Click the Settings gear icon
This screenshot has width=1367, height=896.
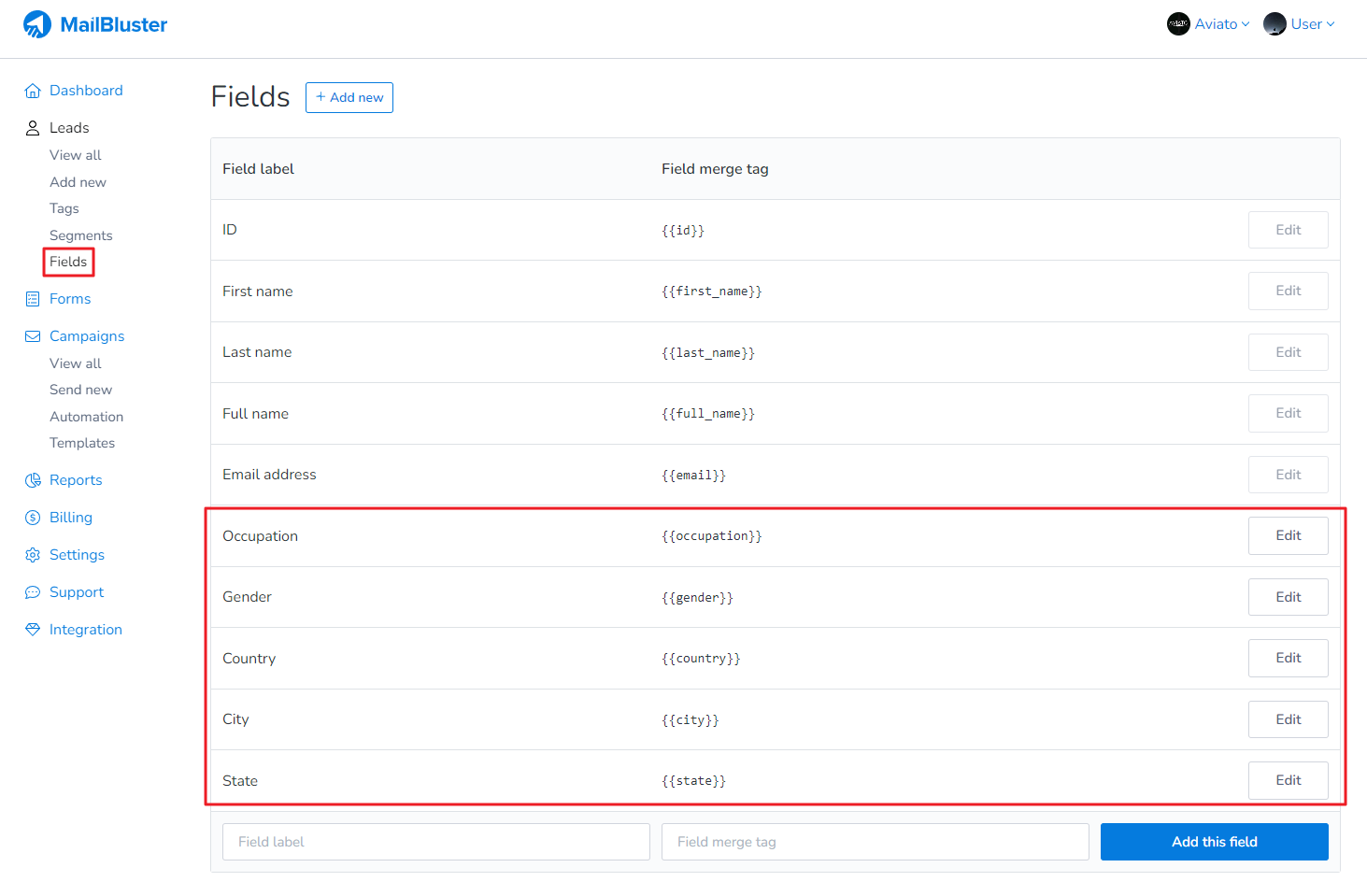33,555
